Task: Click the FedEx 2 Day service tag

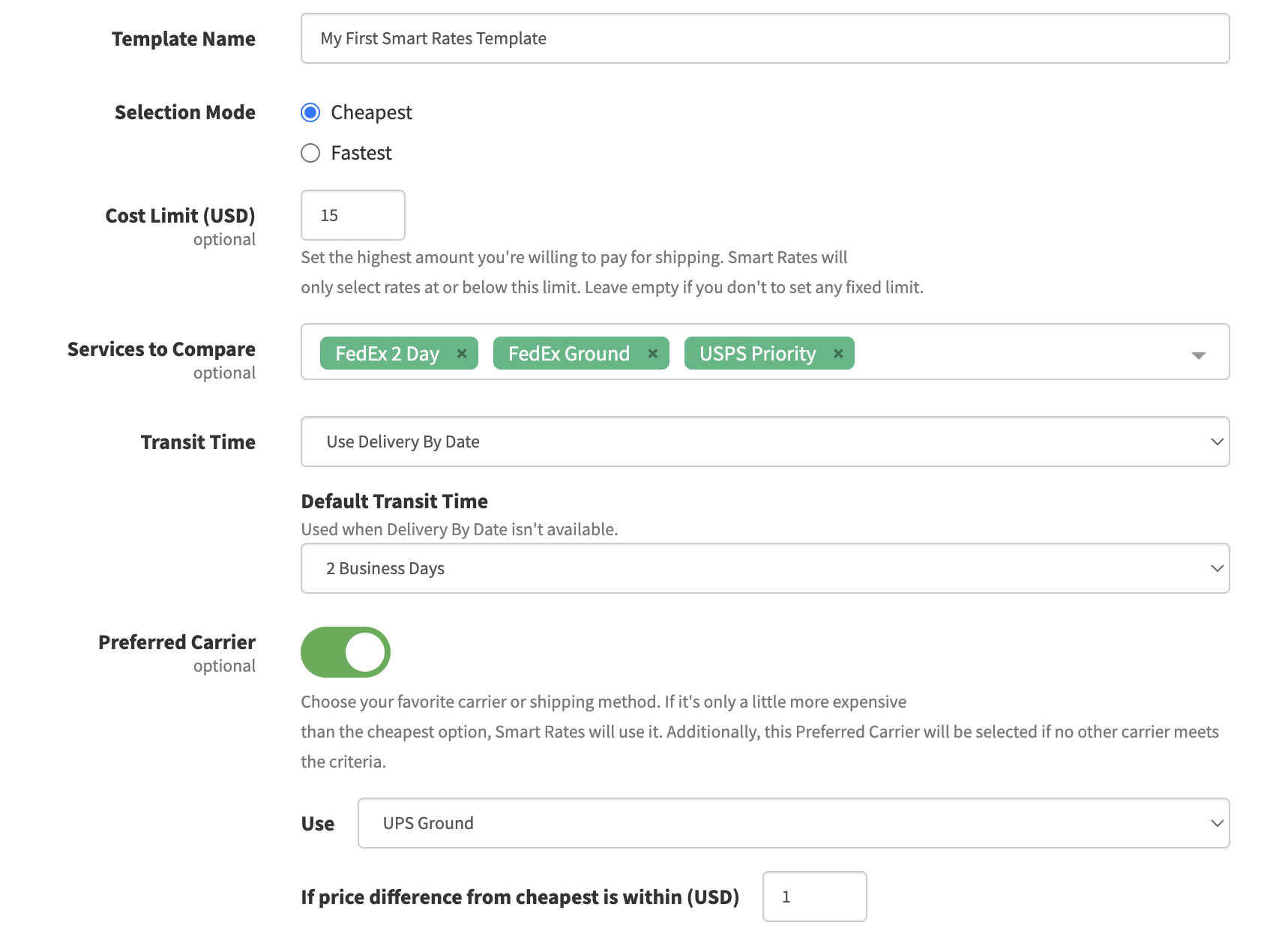Action: tap(387, 354)
